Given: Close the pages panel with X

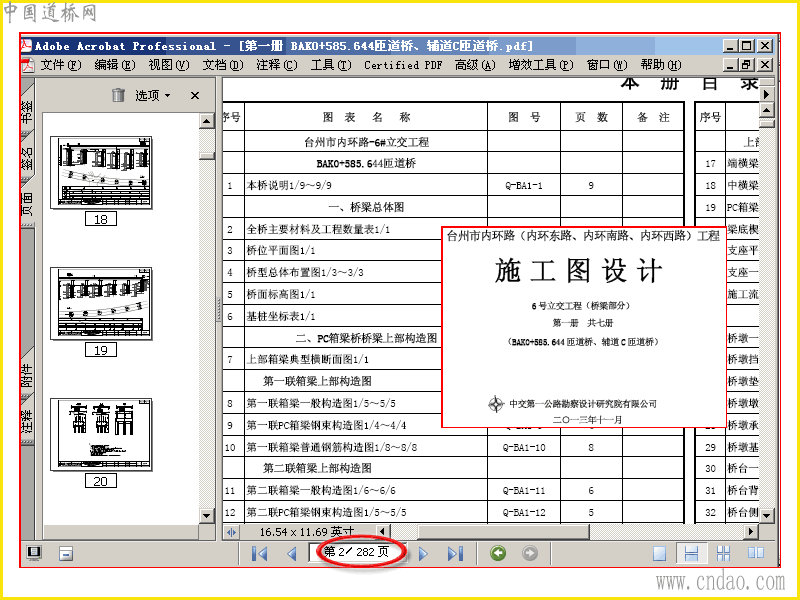Looking at the screenshot, I should (195, 95).
